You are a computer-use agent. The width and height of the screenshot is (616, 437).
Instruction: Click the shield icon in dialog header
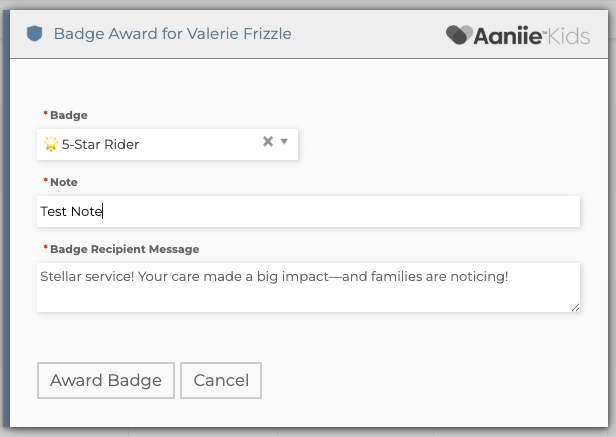tap(35, 34)
